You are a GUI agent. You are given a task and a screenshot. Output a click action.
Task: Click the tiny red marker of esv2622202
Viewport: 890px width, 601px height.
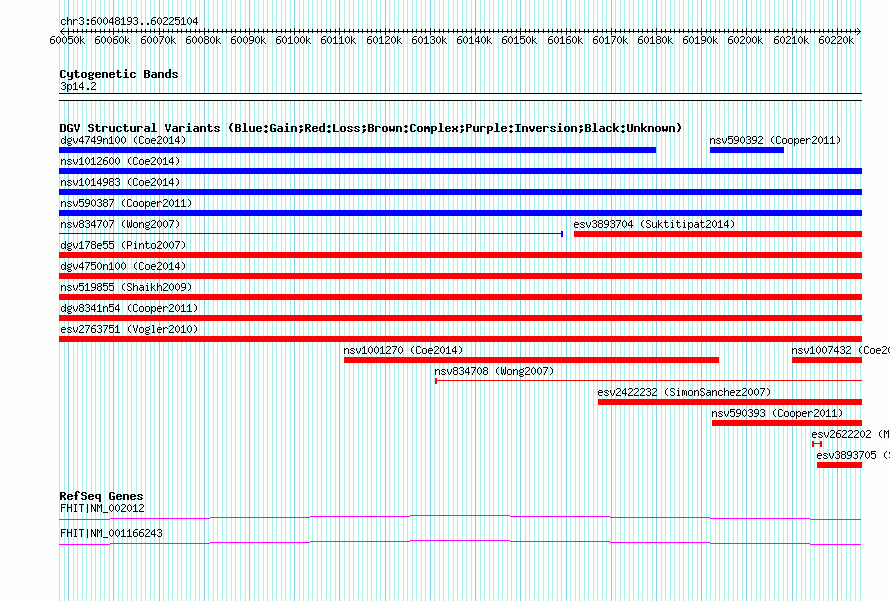817,444
